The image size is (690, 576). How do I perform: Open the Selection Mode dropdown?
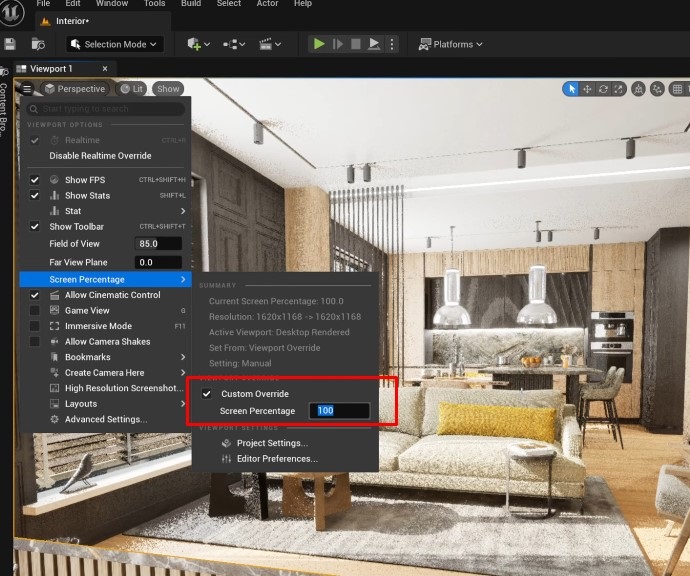(114, 44)
